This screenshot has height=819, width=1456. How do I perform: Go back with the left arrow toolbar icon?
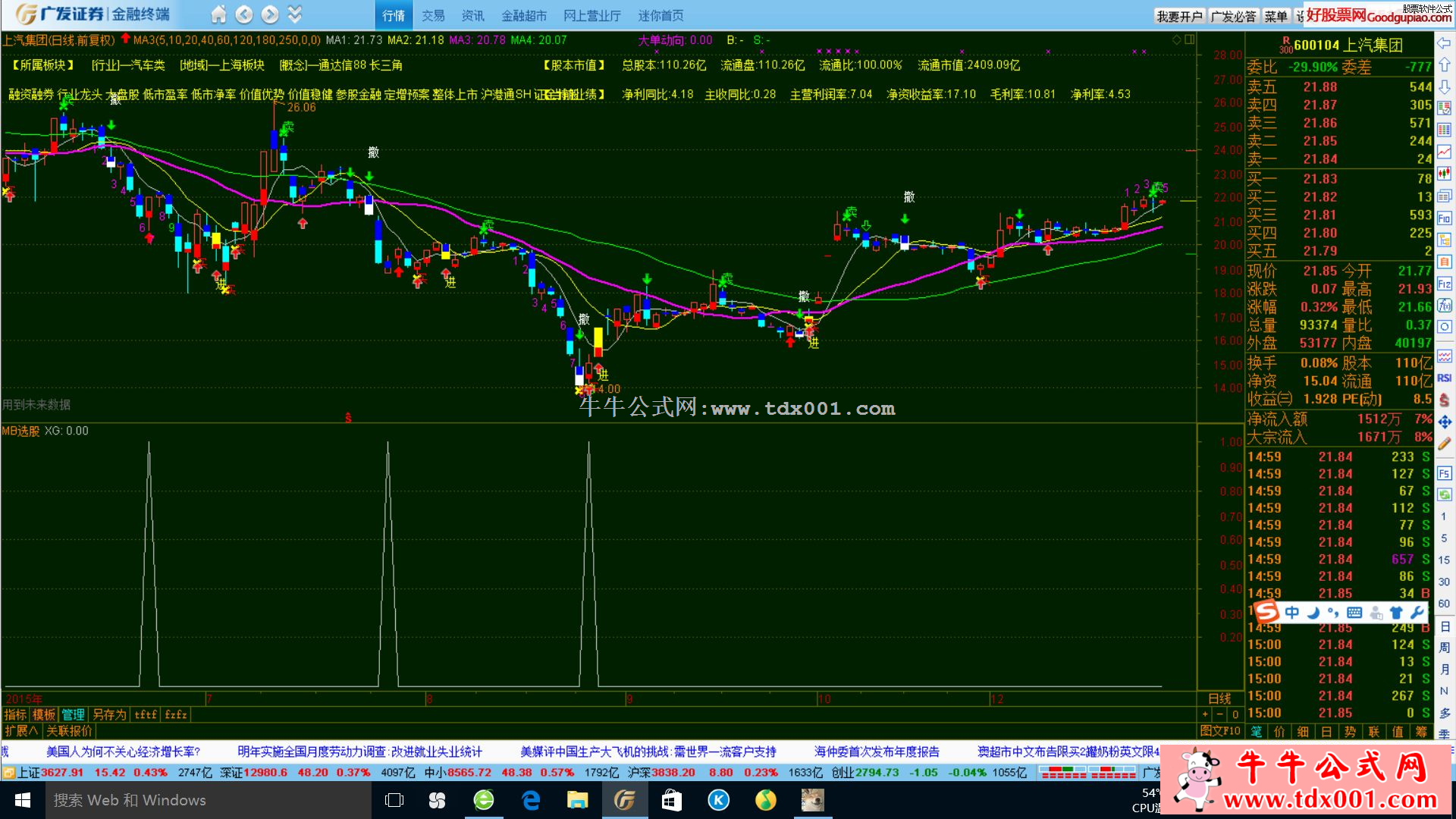click(x=243, y=14)
